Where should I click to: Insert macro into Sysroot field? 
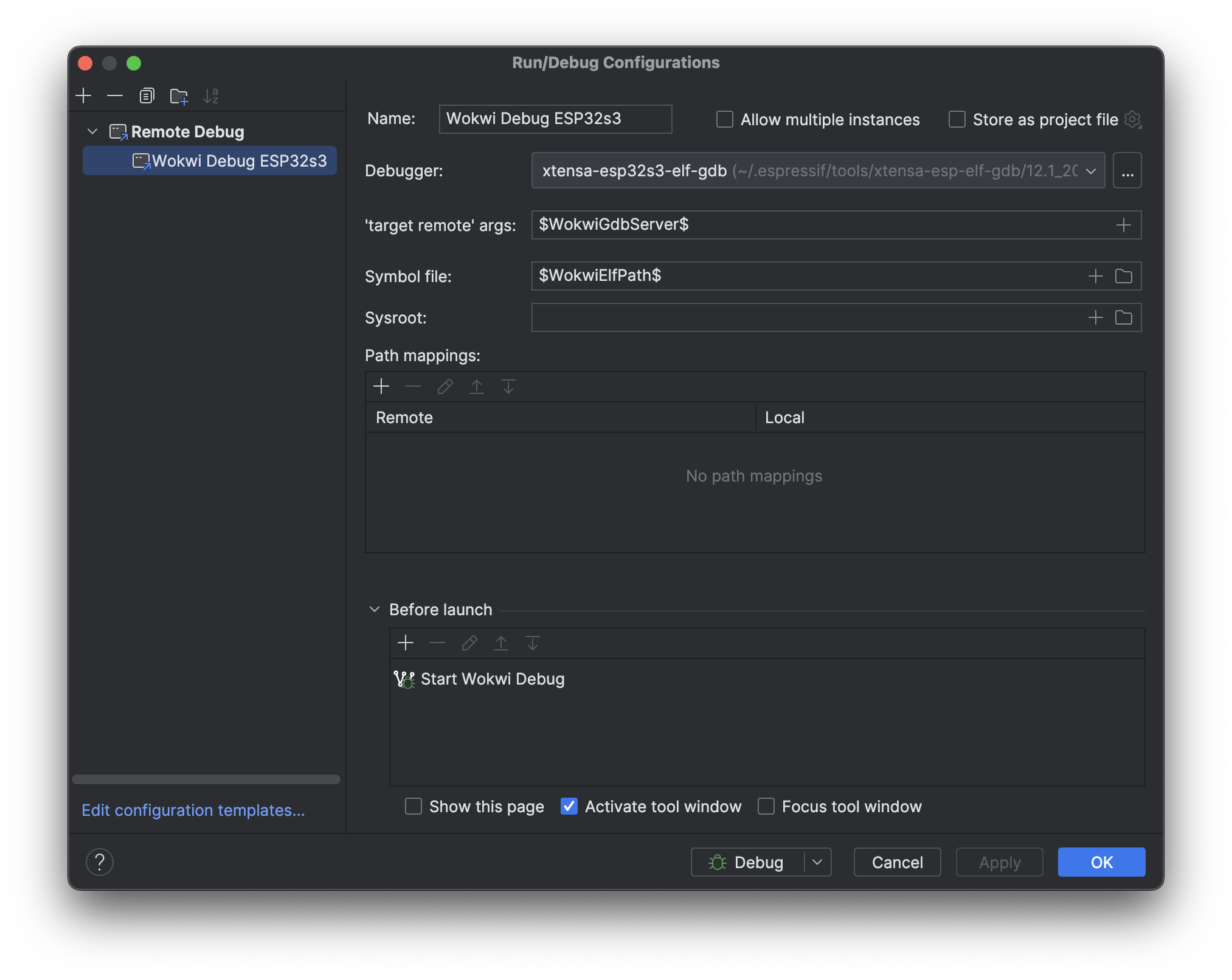[1096, 317]
